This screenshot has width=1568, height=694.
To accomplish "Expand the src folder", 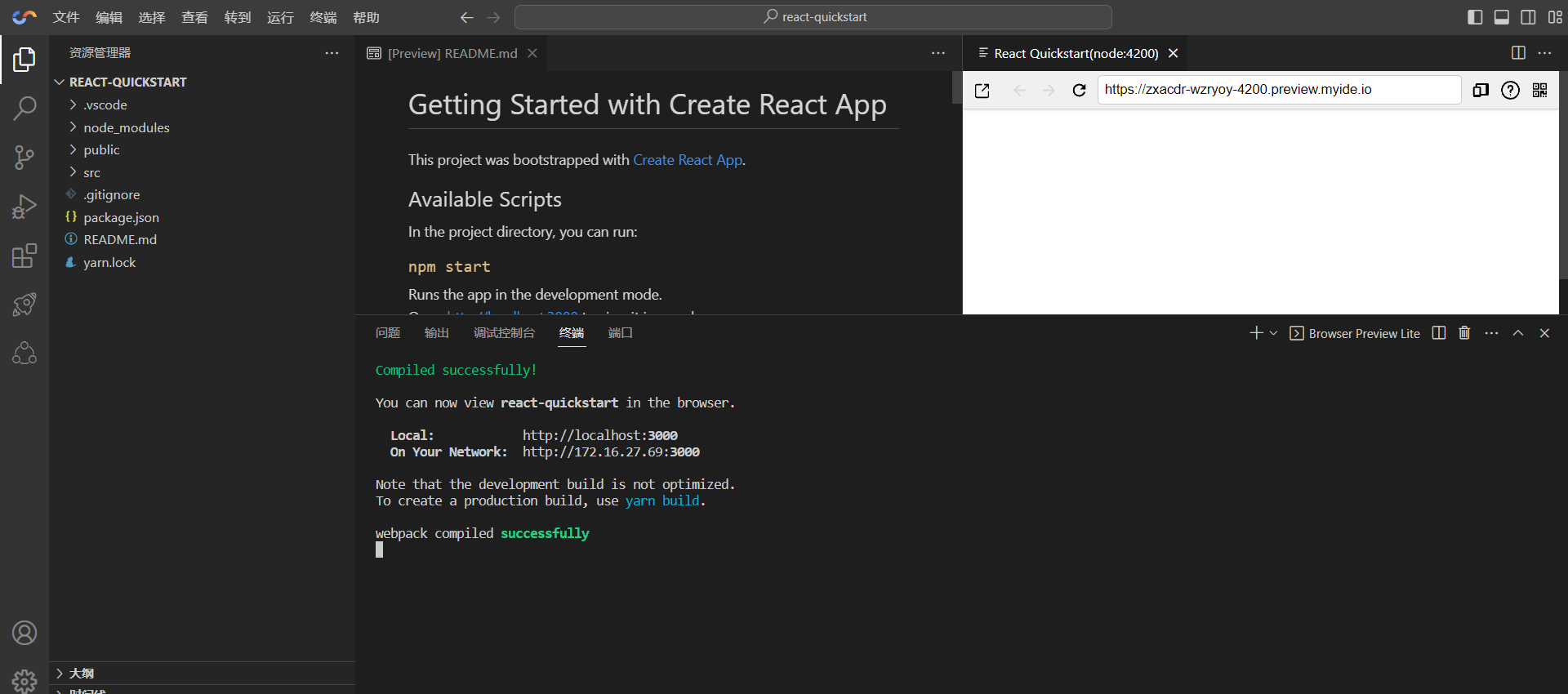I will pyautogui.click(x=91, y=172).
